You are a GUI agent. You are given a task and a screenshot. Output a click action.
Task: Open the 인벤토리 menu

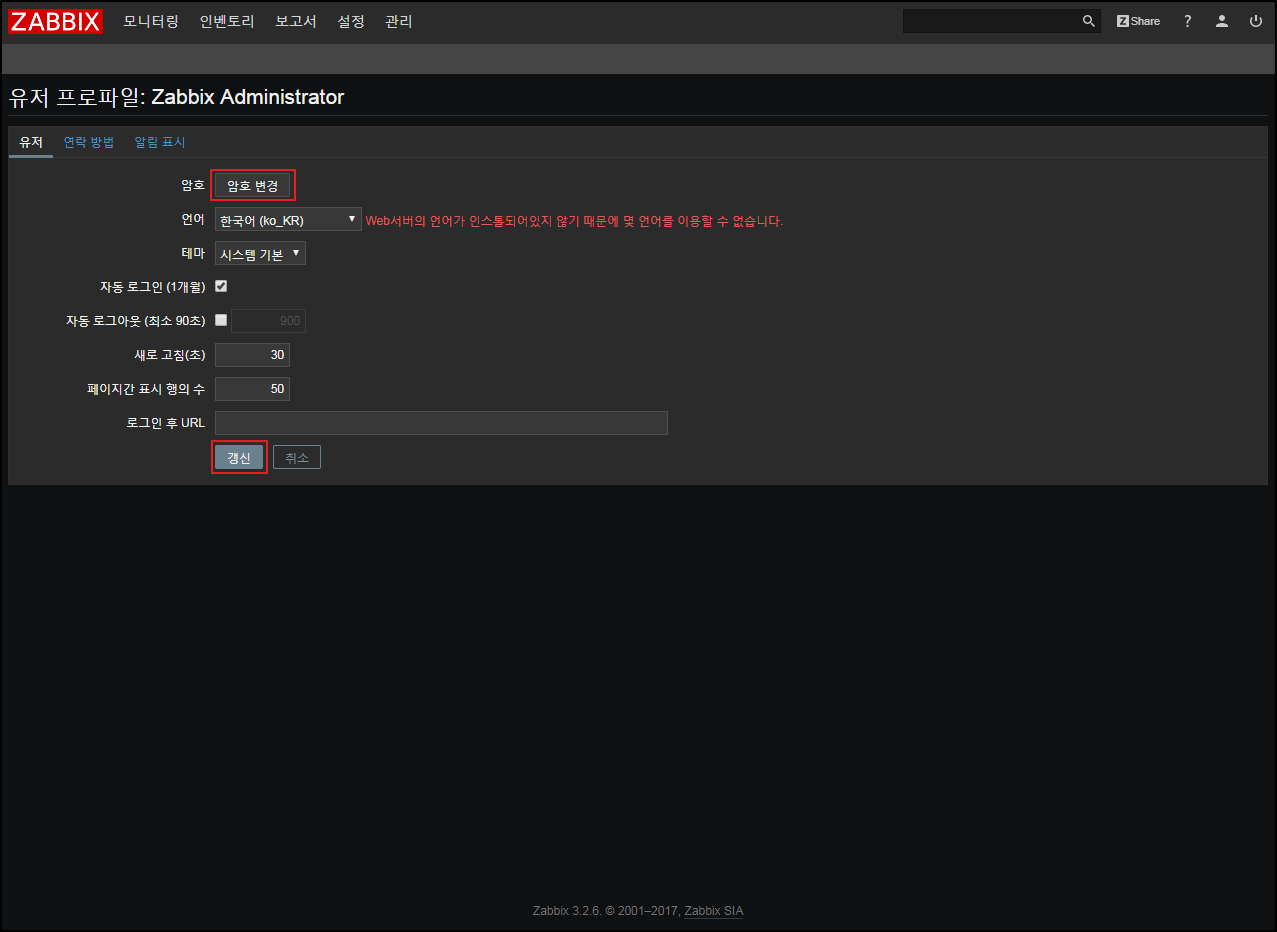(x=227, y=21)
